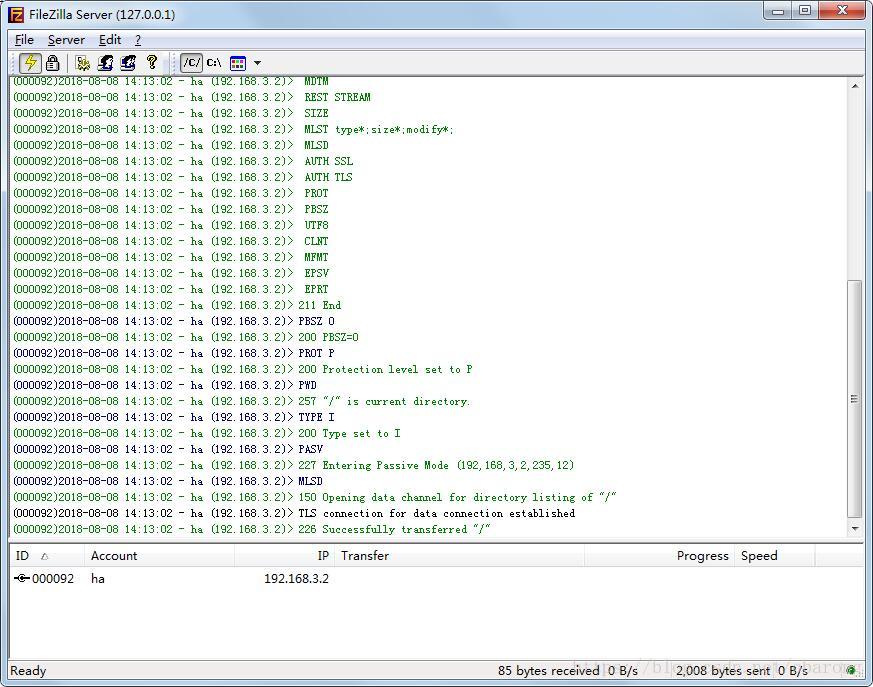Expand the dropdown arrow beside grid icon
The width and height of the screenshot is (873, 687).
click(257, 63)
